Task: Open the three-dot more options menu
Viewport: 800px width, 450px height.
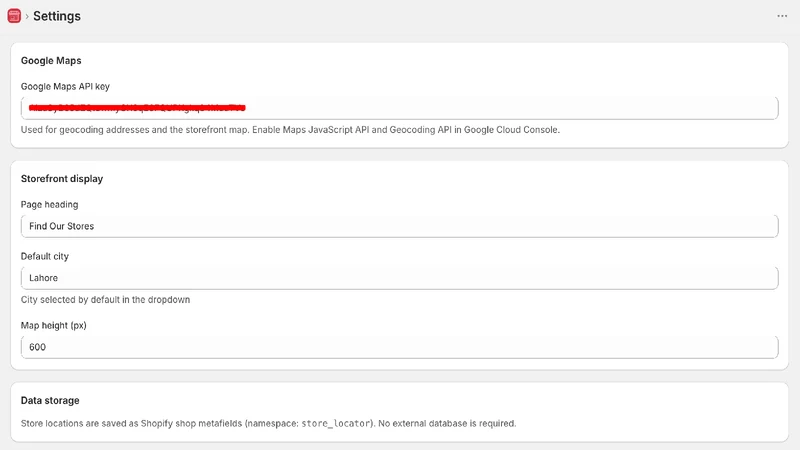Action: pyautogui.click(x=782, y=16)
